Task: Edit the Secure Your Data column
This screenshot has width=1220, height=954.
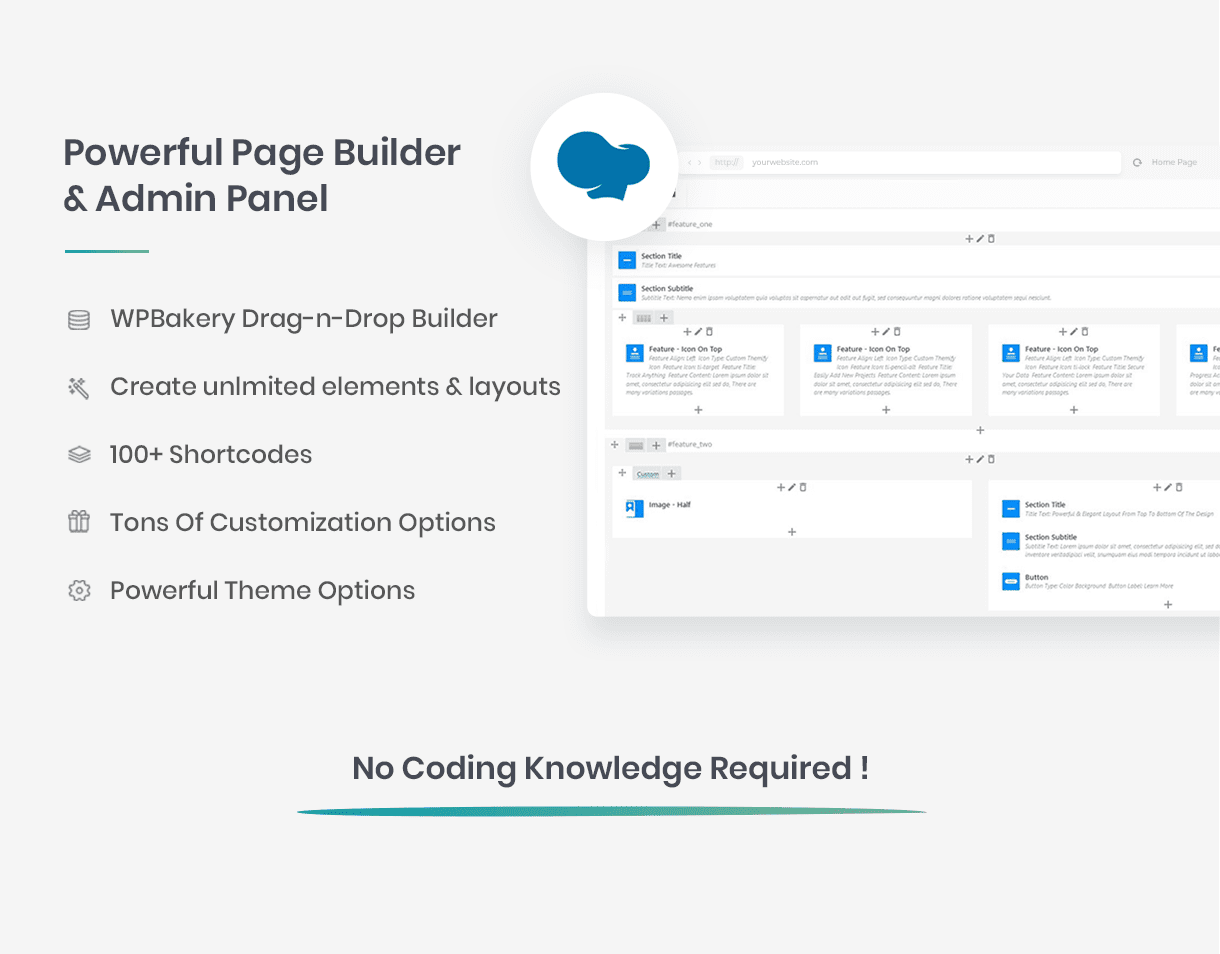Action: coord(1074,332)
